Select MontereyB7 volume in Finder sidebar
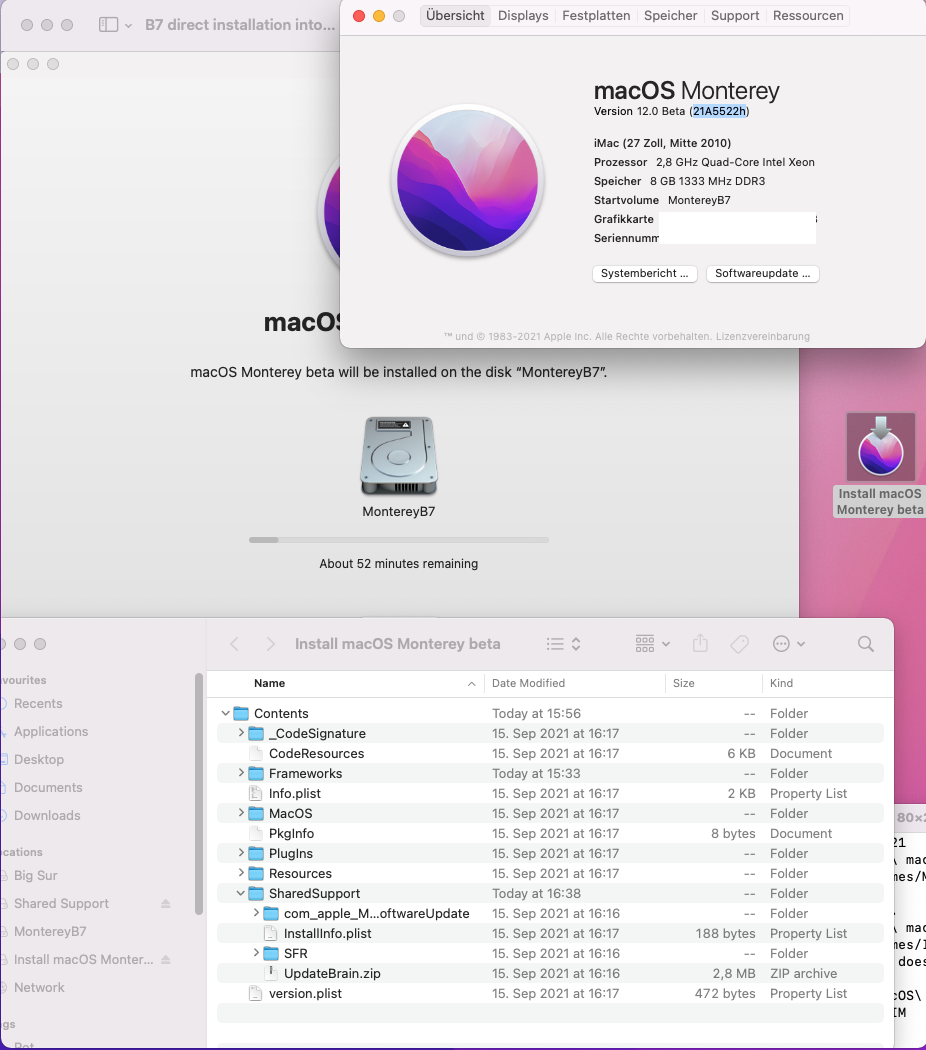The image size is (926, 1050). tap(50, 931)
